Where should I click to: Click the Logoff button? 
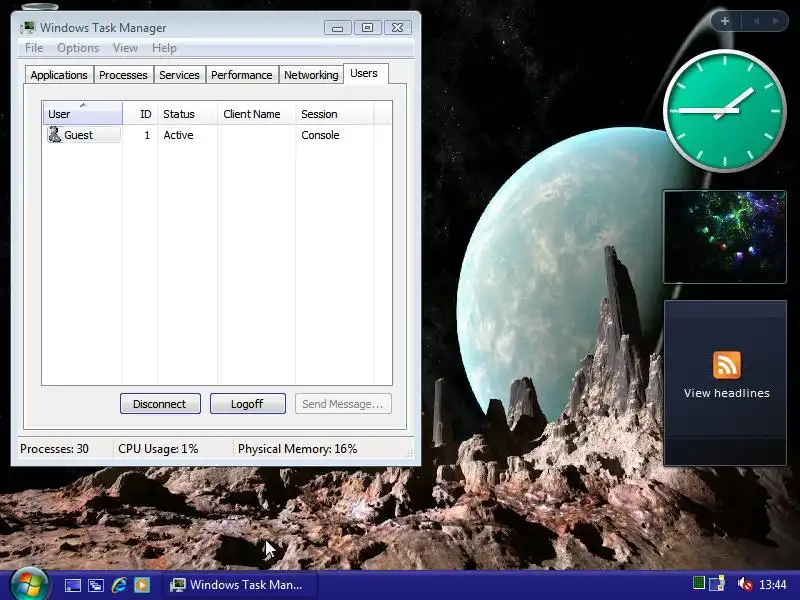point(247,404)
